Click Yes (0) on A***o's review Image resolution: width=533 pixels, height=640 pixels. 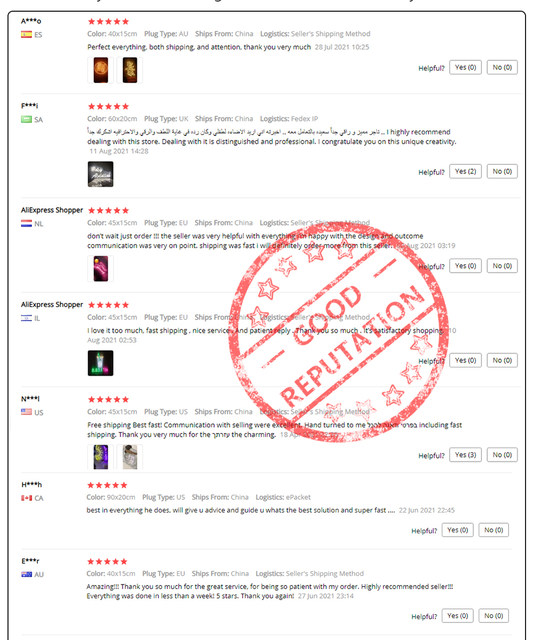465,67
